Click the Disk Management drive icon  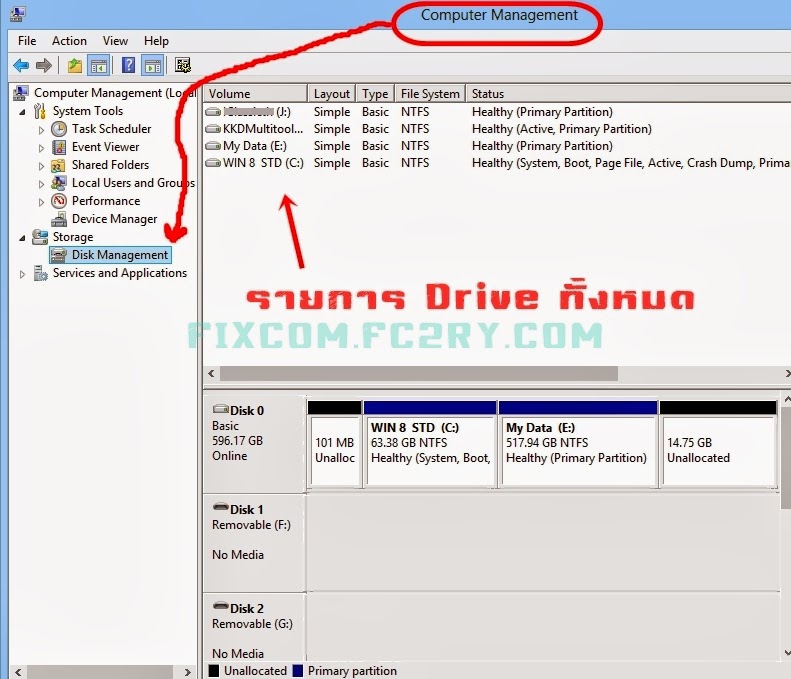(x=59, y=255)
